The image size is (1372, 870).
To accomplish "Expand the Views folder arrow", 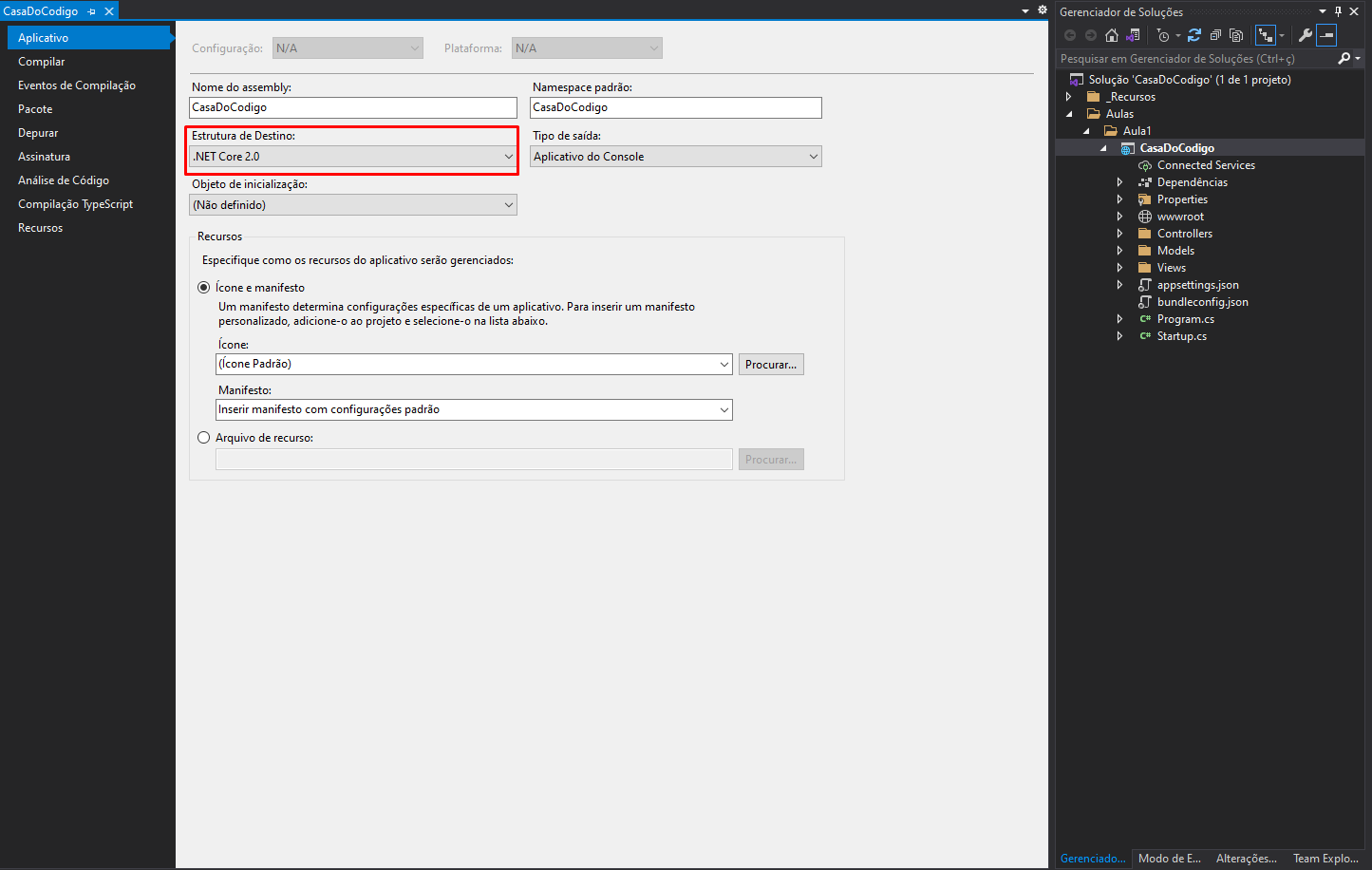I will point(1120,268).
